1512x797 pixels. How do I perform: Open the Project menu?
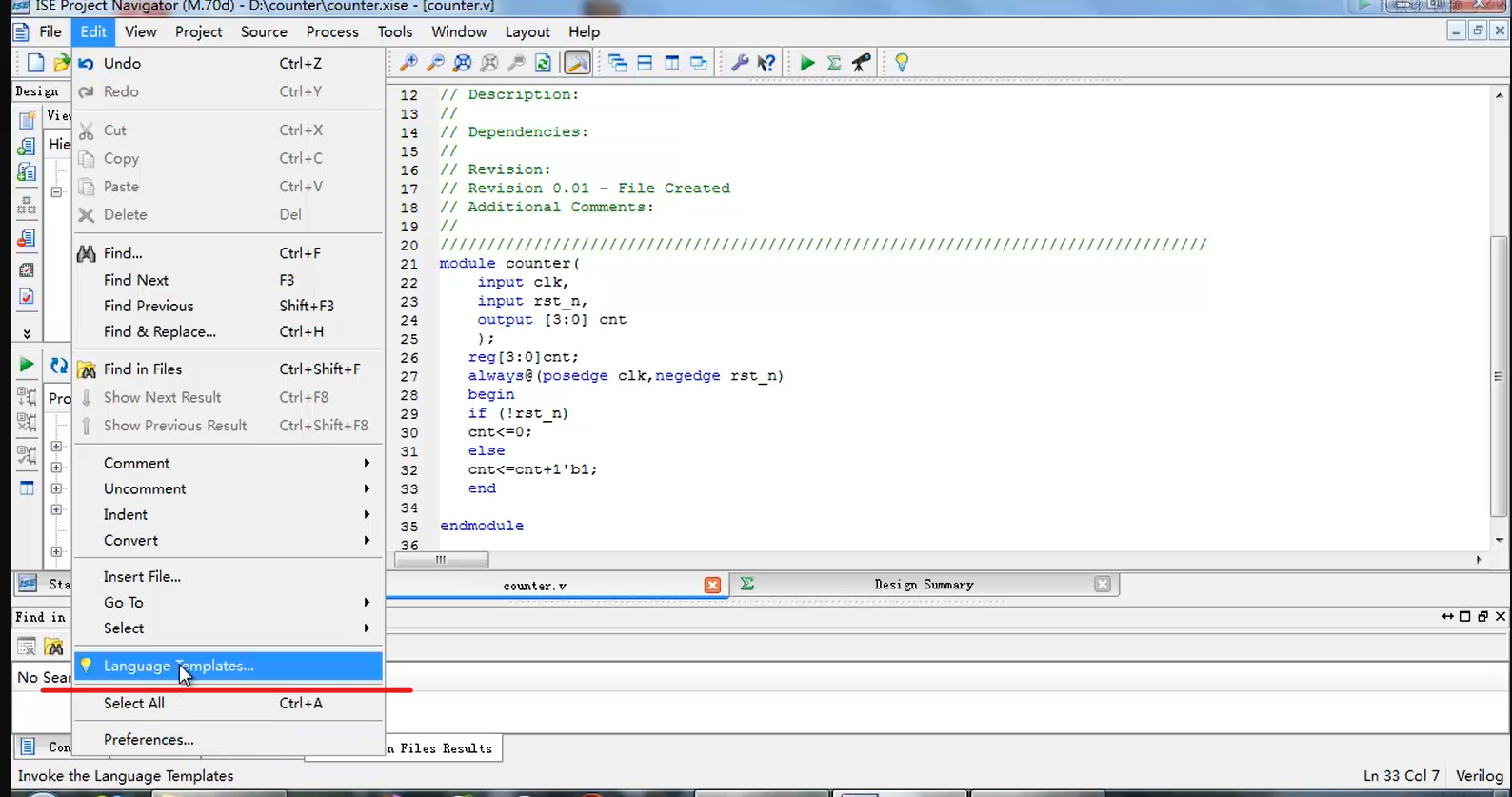coord(198,31)
